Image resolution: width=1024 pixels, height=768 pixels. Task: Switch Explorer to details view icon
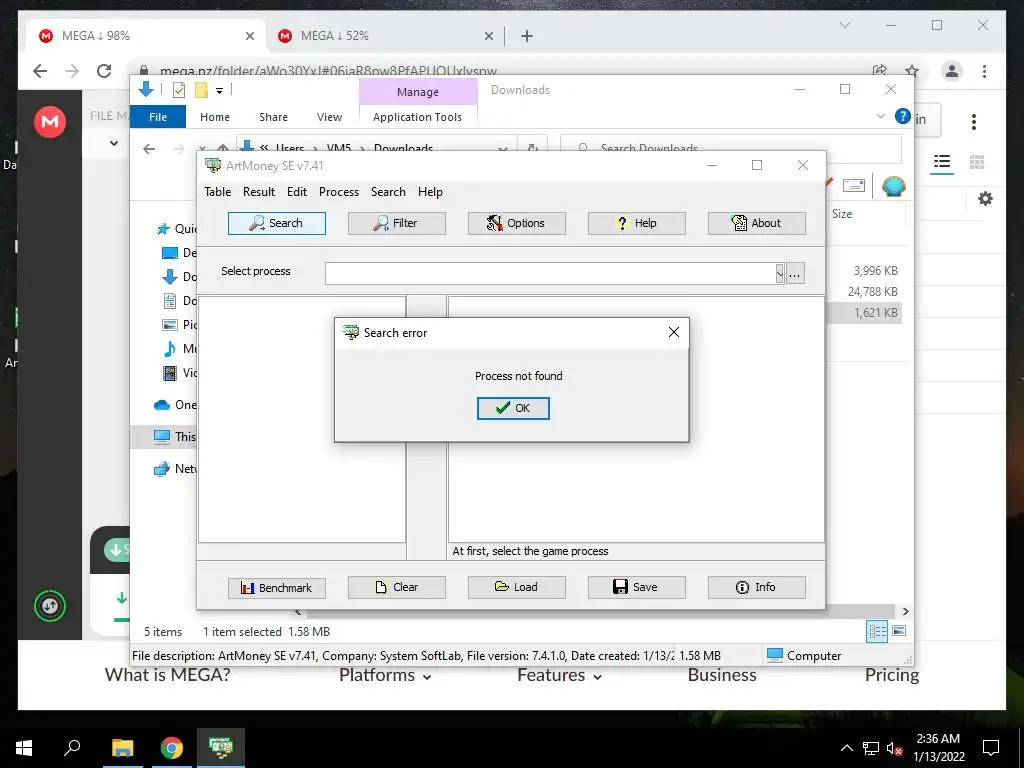(x=877, y=631)
